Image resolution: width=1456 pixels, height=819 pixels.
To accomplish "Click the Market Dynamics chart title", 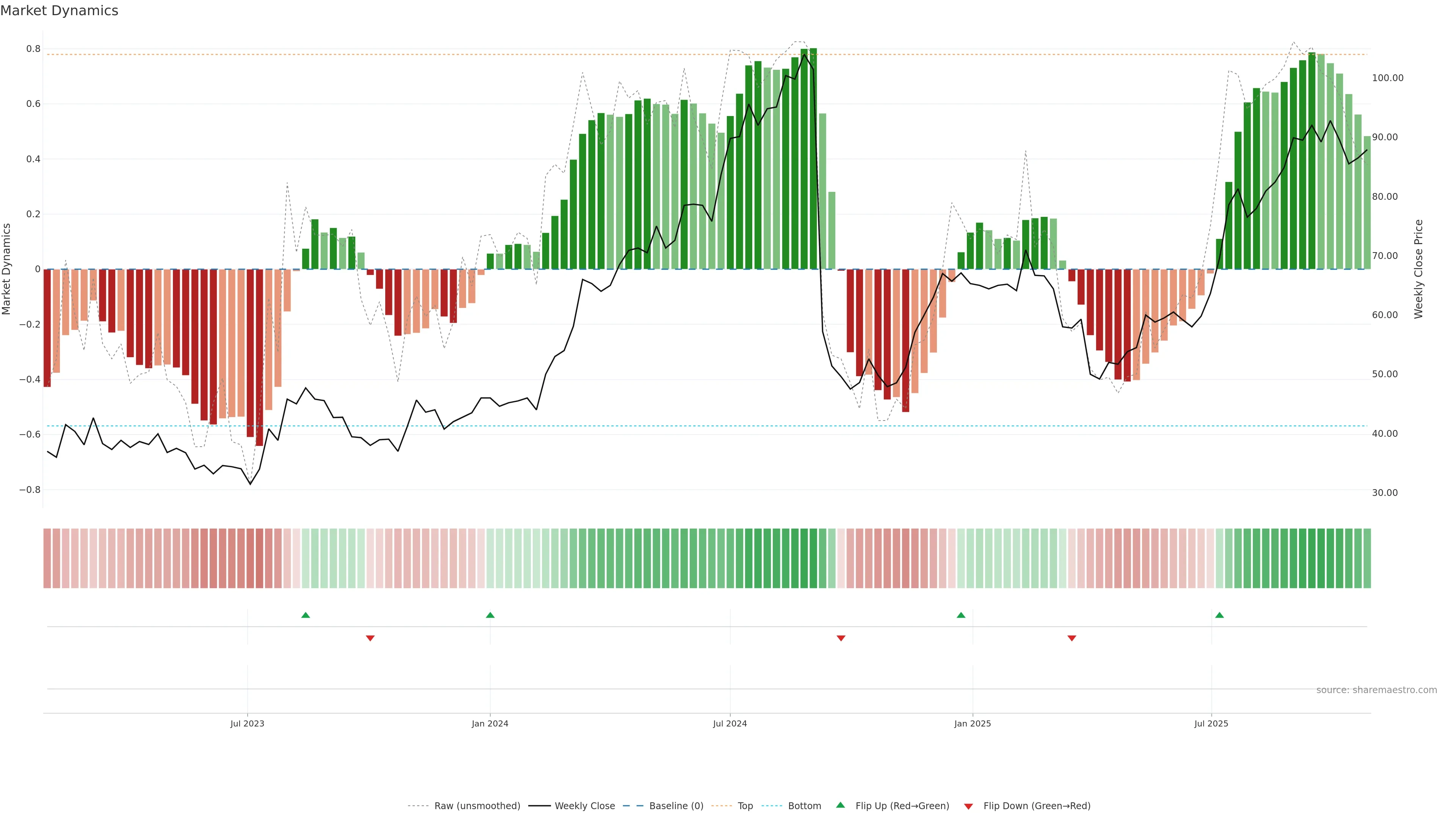I will coord(60,11).
